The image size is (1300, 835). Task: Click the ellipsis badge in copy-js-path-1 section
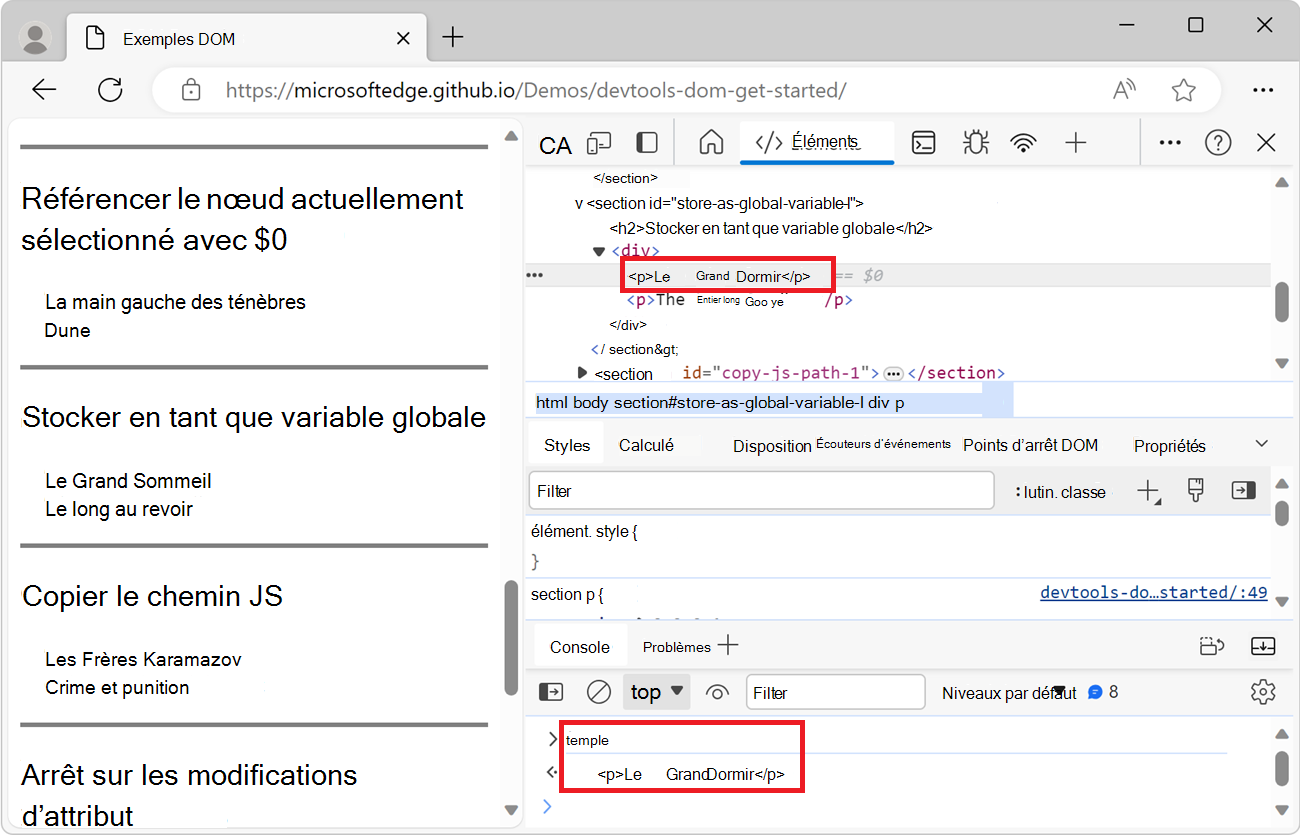coord(893,374)
